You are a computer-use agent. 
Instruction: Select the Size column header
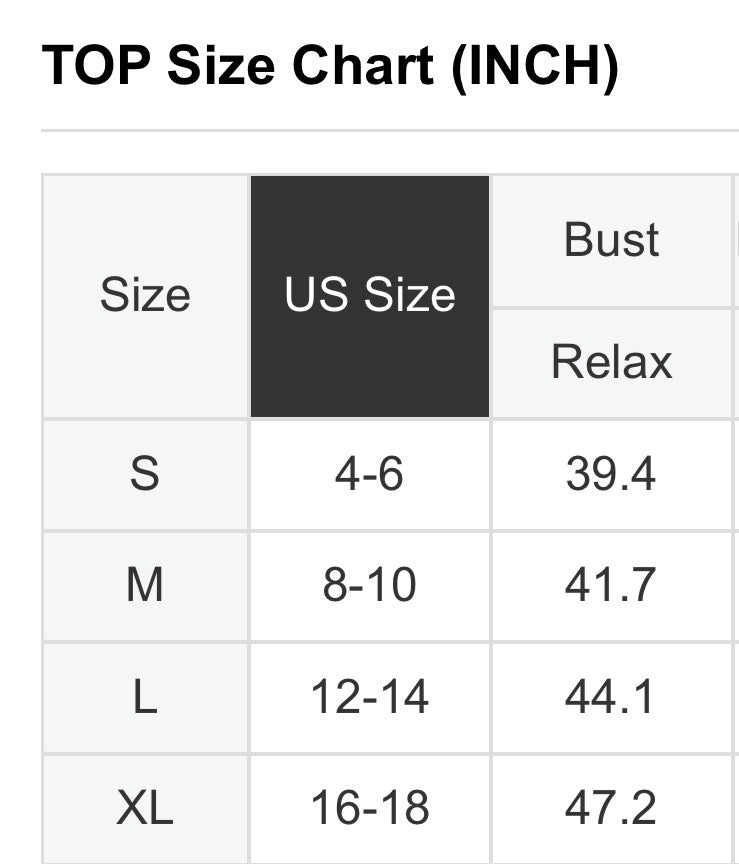145,296
